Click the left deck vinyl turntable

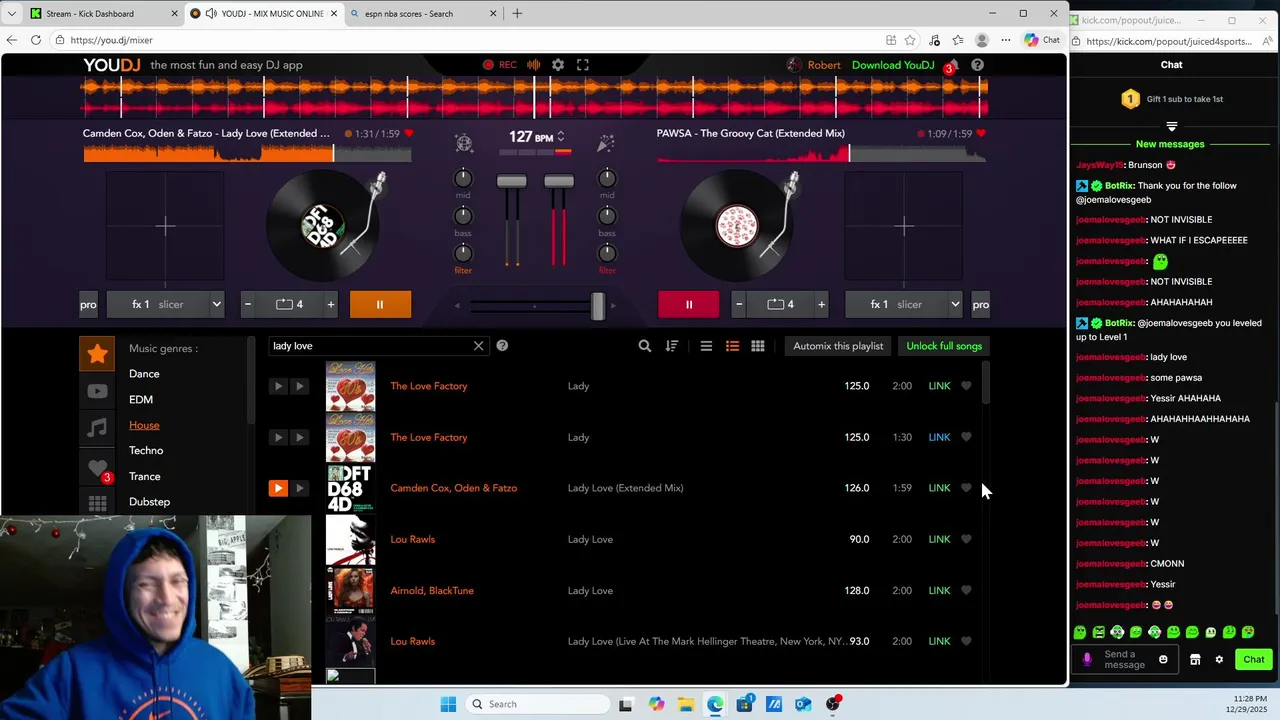click(323, 226)
